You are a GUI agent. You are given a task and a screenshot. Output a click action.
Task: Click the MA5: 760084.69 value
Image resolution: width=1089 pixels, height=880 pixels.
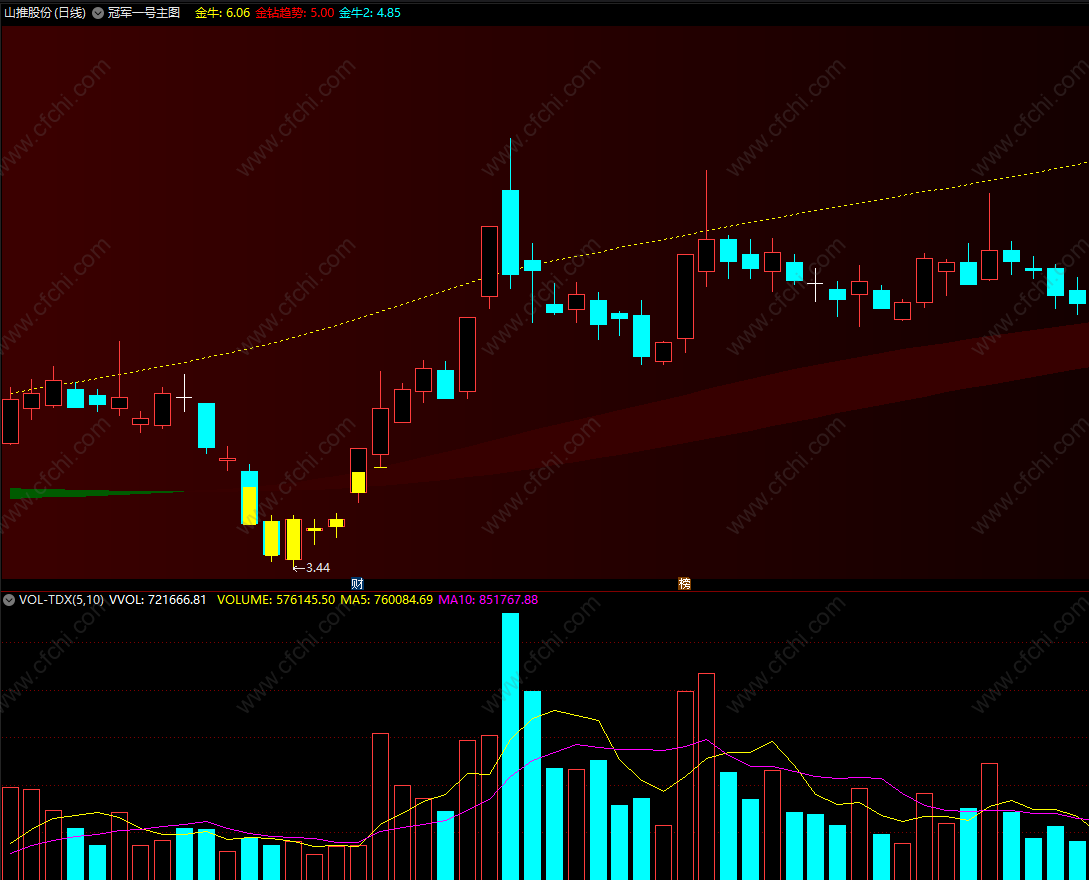[x=386, y=600]
